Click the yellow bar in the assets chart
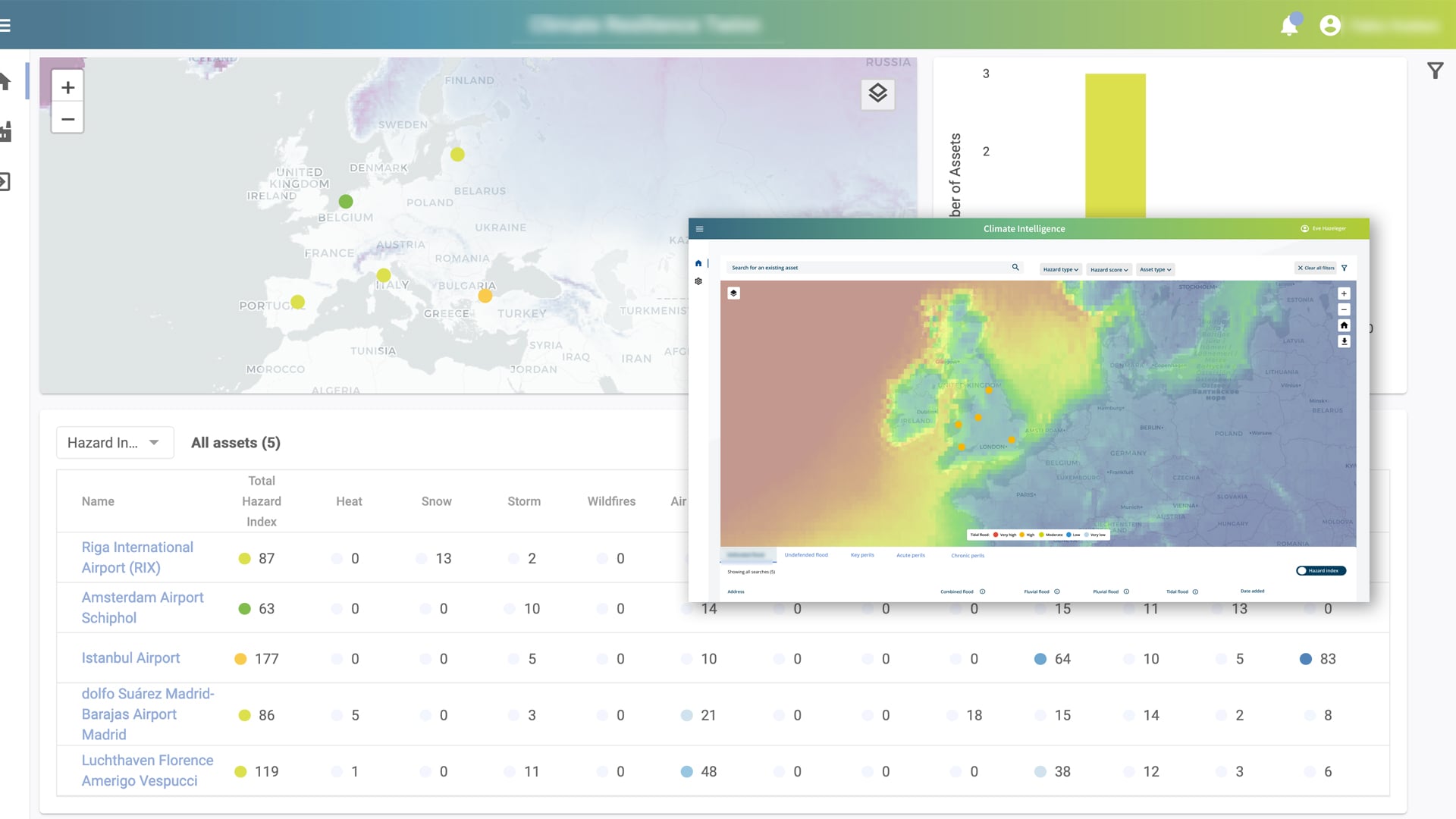This screenshot has width=1456, height=819. pyautogui.click(x=1115, y=146)
